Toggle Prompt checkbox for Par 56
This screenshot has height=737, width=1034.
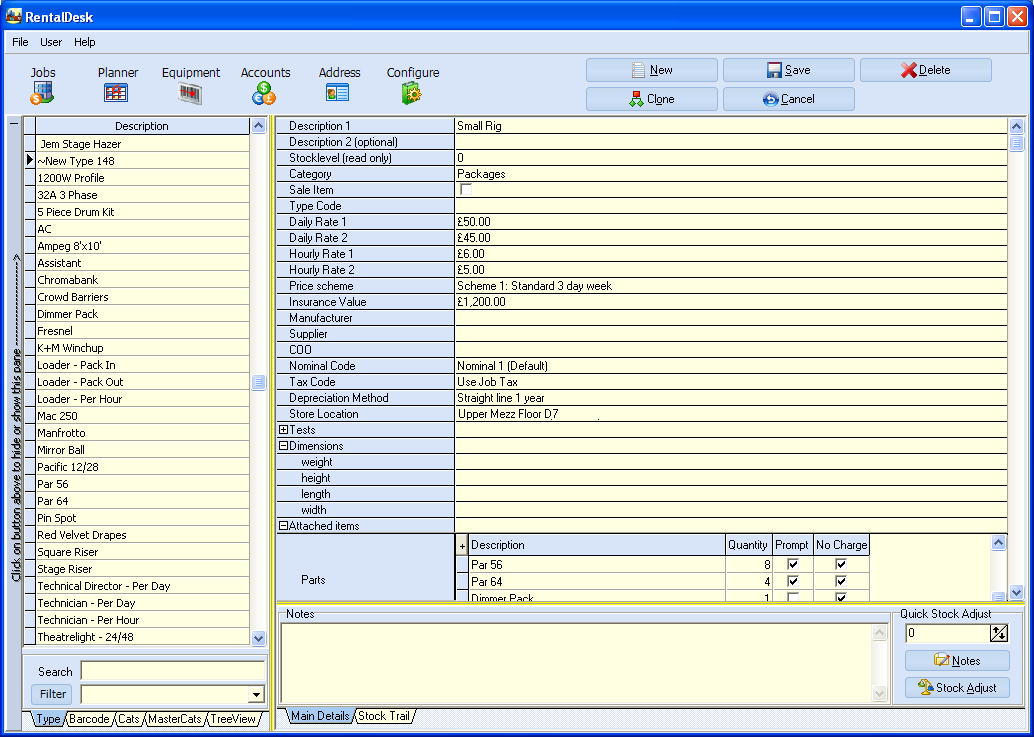coord(793,565)
